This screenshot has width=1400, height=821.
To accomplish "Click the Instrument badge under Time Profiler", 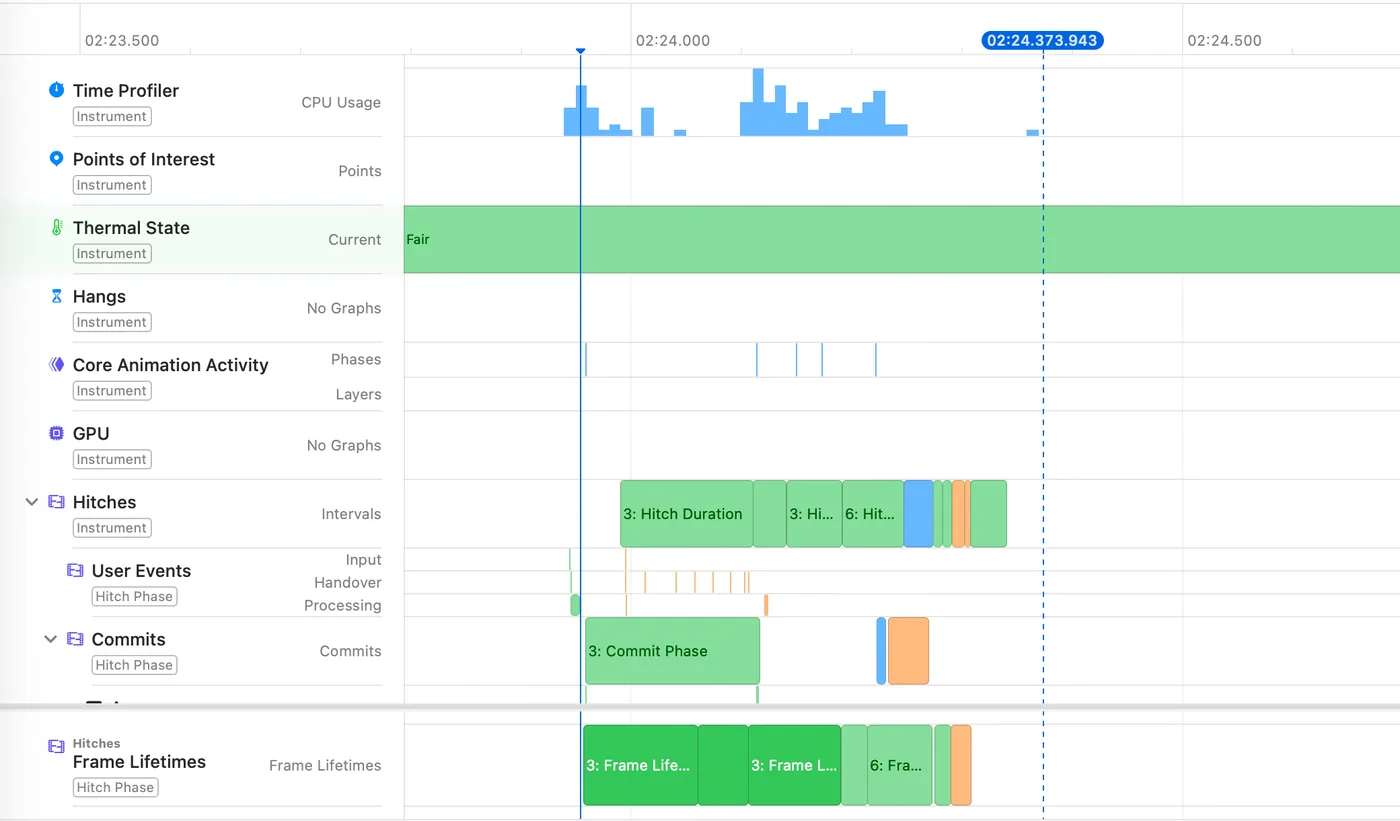I will point(112,116).
